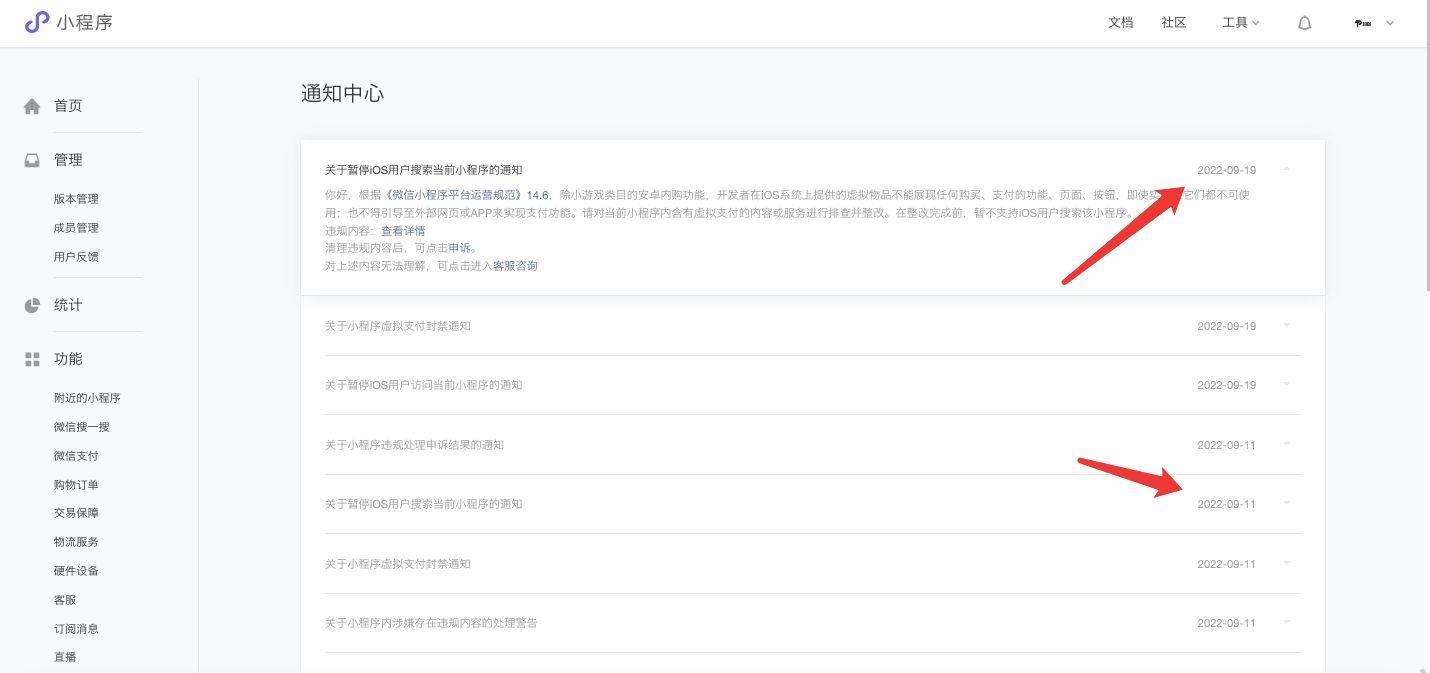This screenshot has width=1430, height=673.
Task: Expand the 涉嫌存在违规内容 warning chevron
Action: point(1286,622)
